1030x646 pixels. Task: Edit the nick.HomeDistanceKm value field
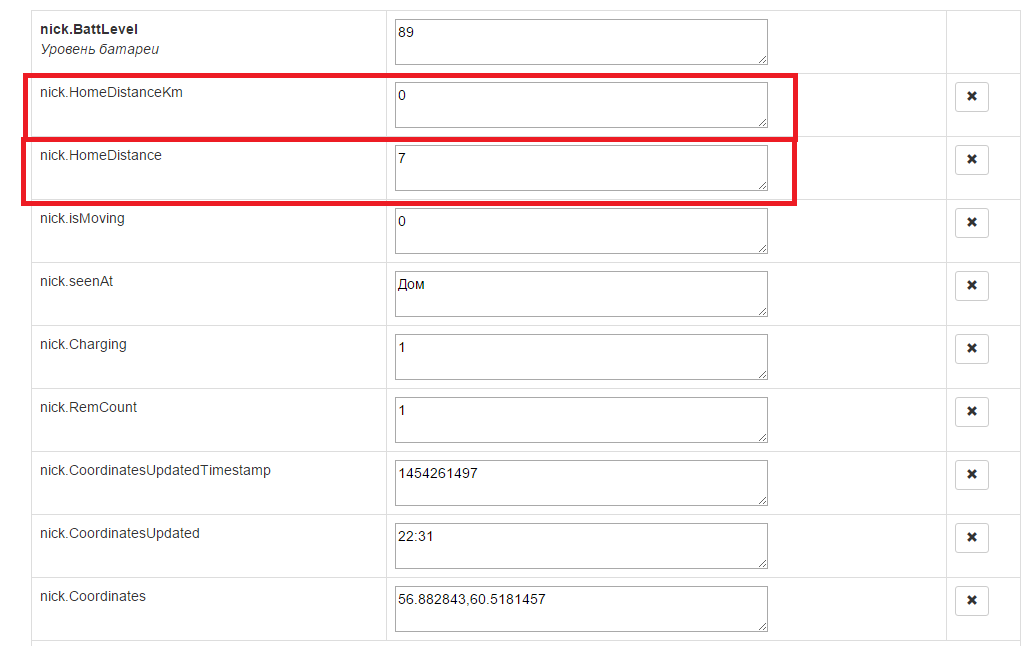tap(581, 105)
